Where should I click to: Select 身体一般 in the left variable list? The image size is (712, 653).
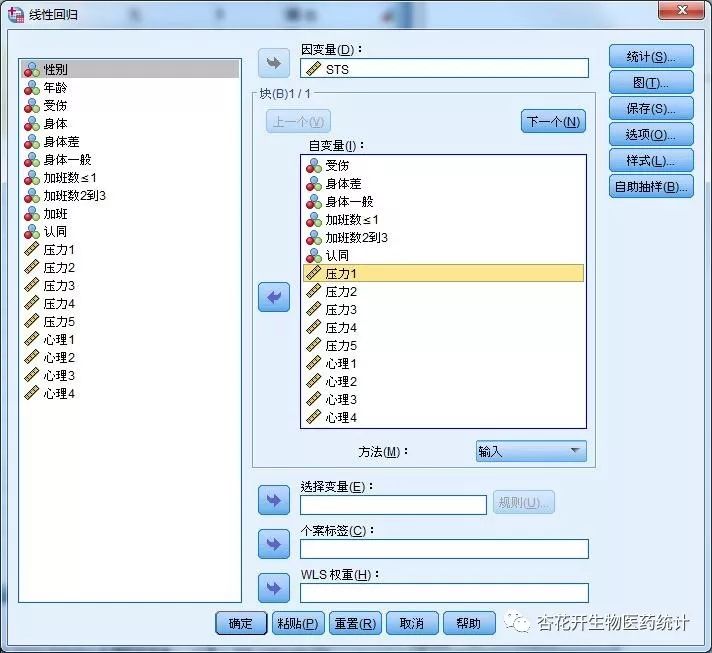(x=130, y=159)
